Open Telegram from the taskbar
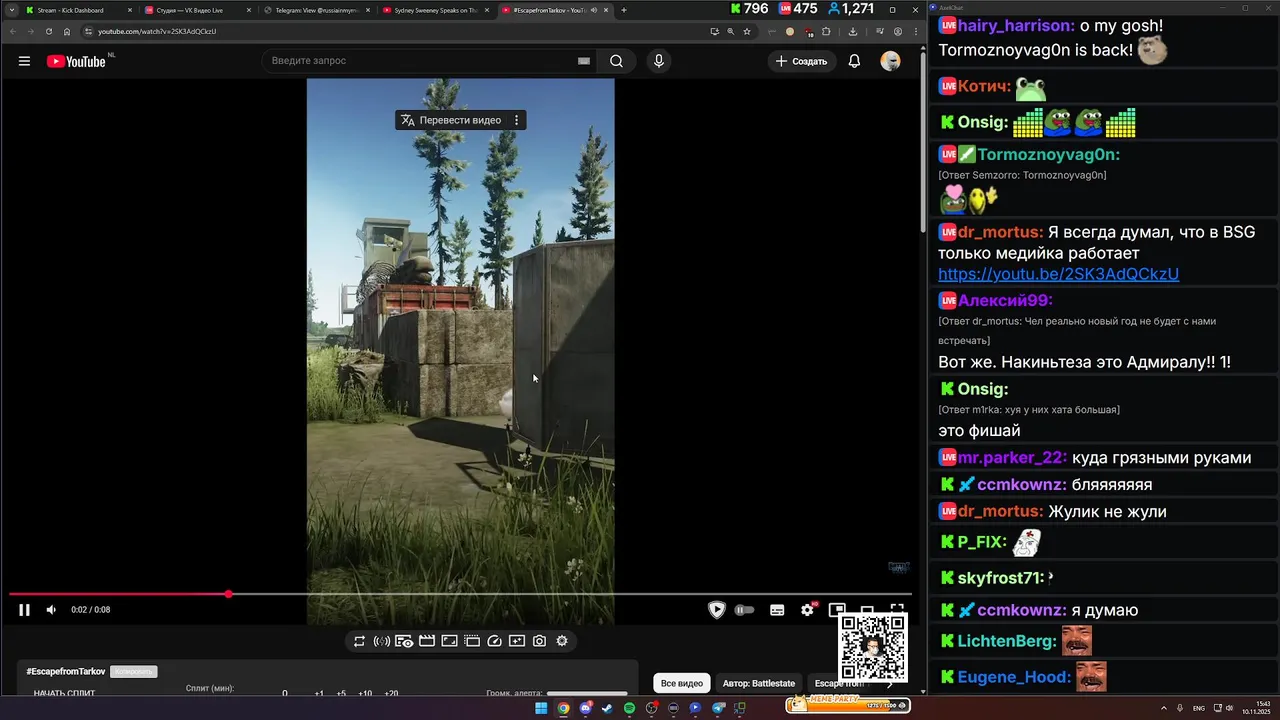 717,708
